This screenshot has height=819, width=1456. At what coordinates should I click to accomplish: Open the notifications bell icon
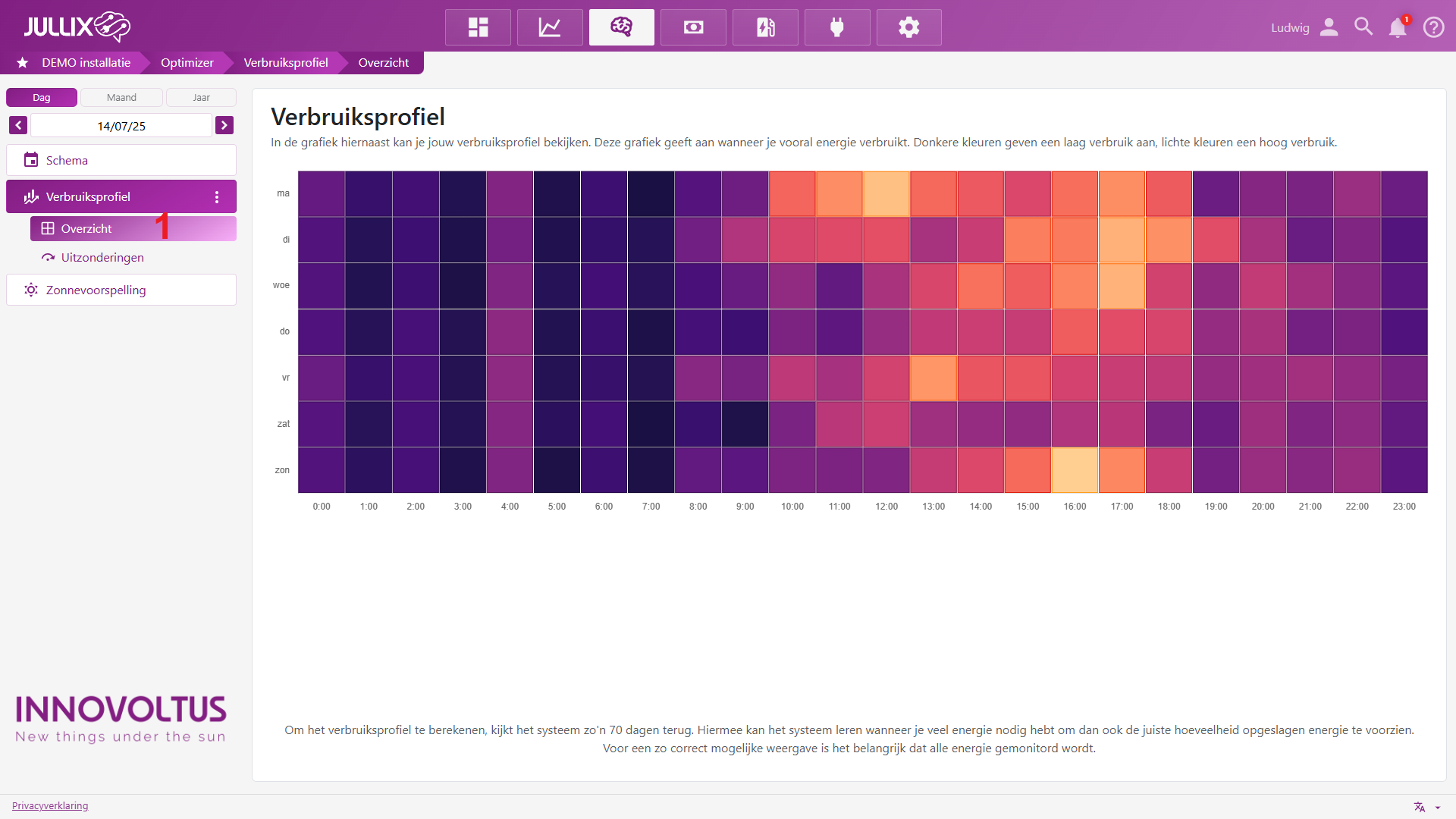[x=1397, y=27]
